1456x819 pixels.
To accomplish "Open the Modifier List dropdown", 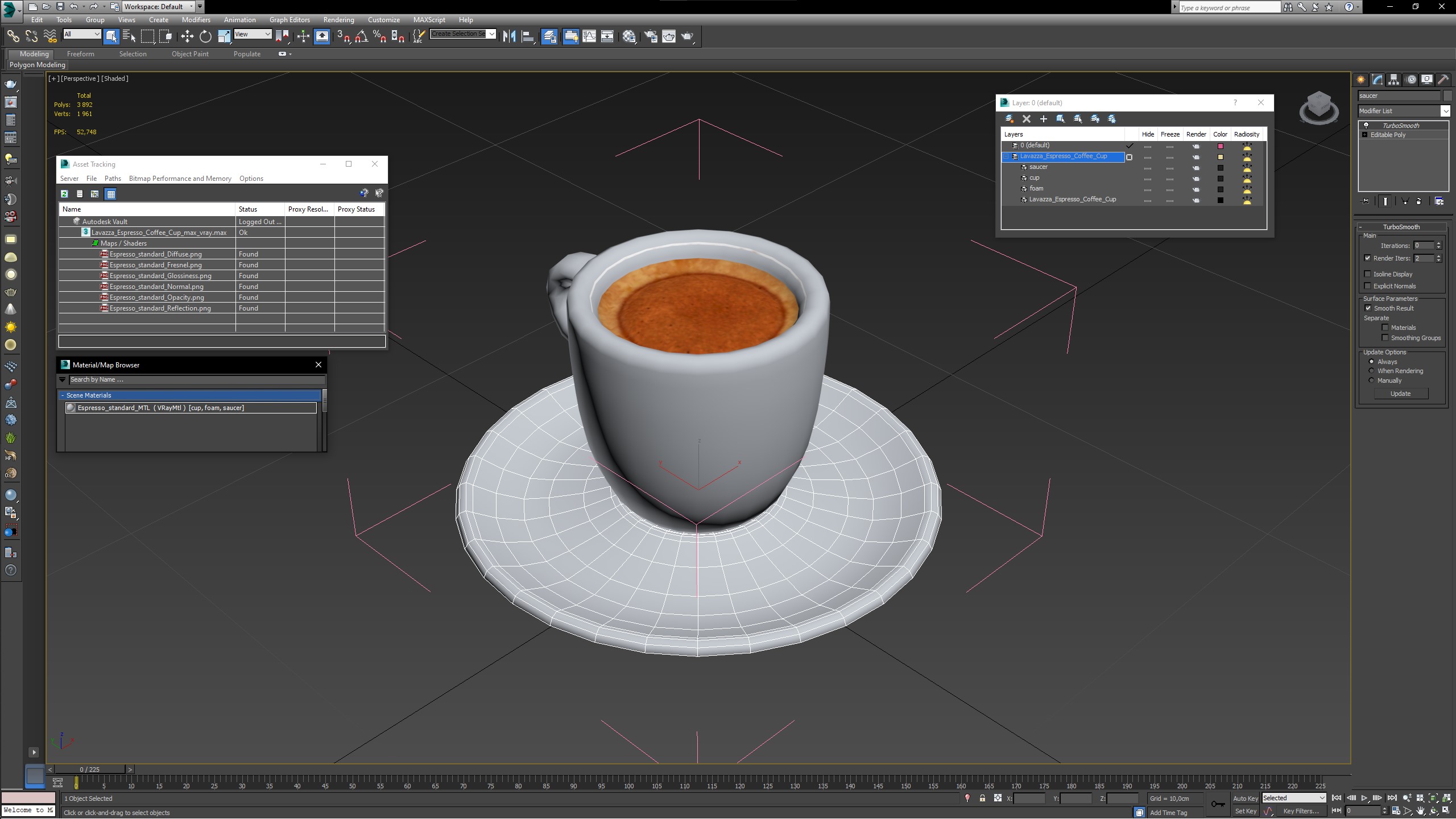I will (1404, 111).
